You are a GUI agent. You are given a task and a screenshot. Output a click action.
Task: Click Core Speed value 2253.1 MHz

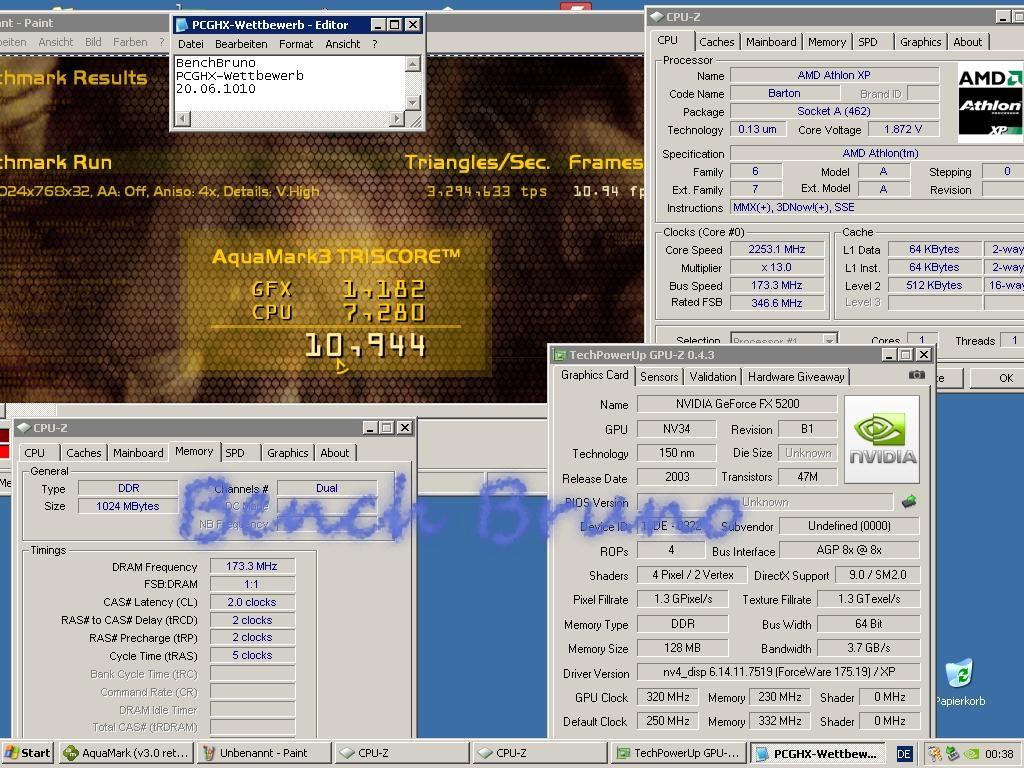[x=776, y=249]
